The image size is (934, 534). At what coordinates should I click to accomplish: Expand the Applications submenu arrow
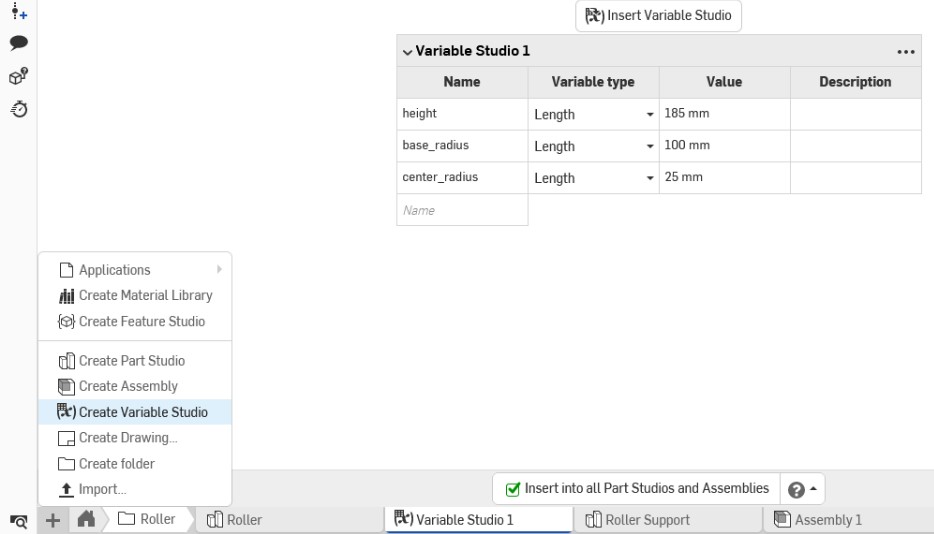[219, 269]
